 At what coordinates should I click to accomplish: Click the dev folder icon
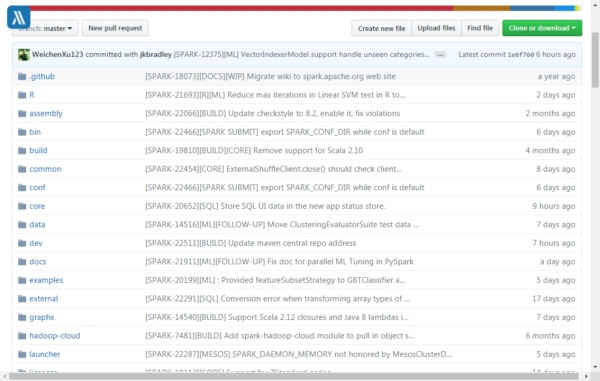(x=22, y=243)
